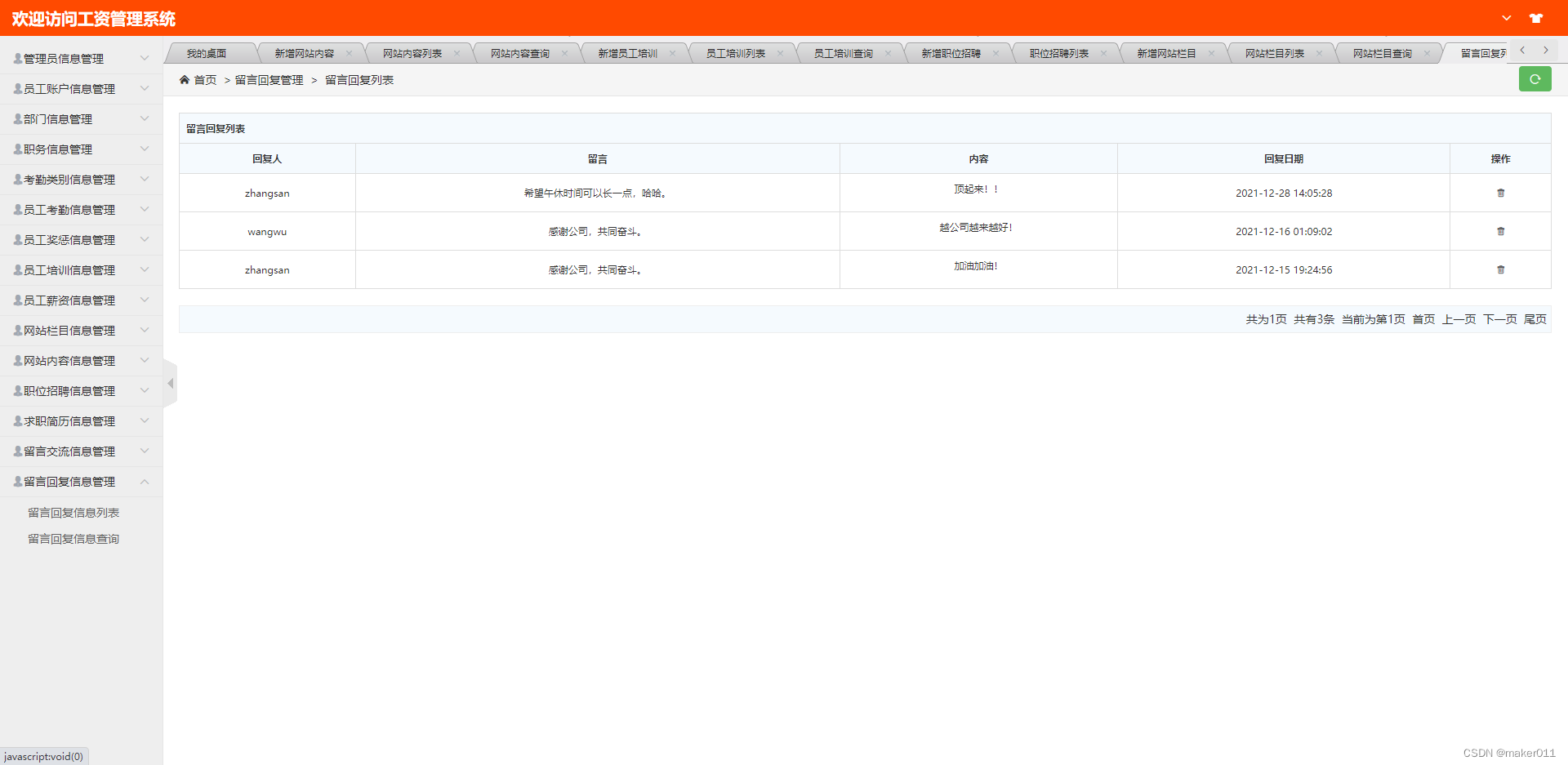Expand 留言交流信息管理 menu
The image size is (1568, 765).
(81, 451)
